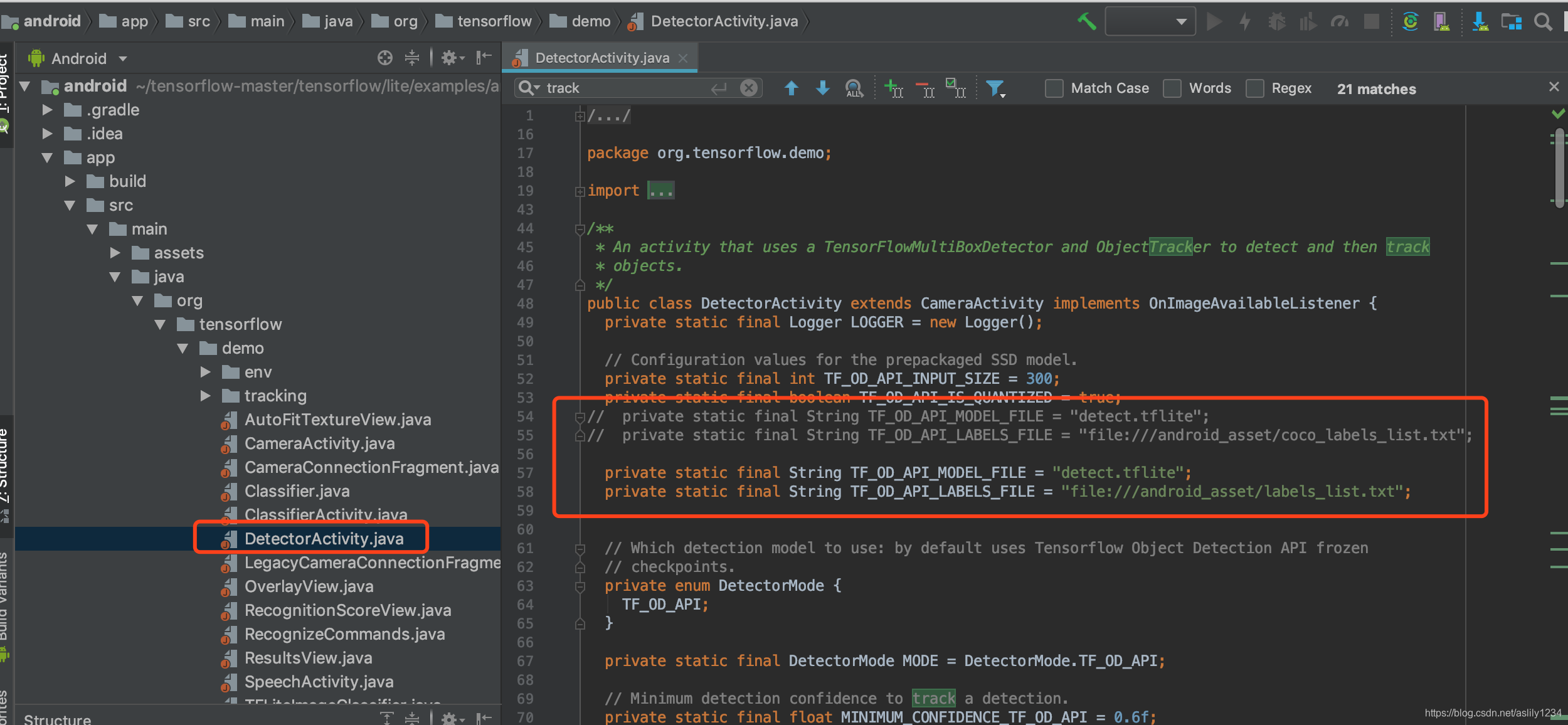Image resolution: width=1568 pixels, height=725 pixels.
Task: Click the Search Everywhere magnifier icon
Action: point(1542,22)
